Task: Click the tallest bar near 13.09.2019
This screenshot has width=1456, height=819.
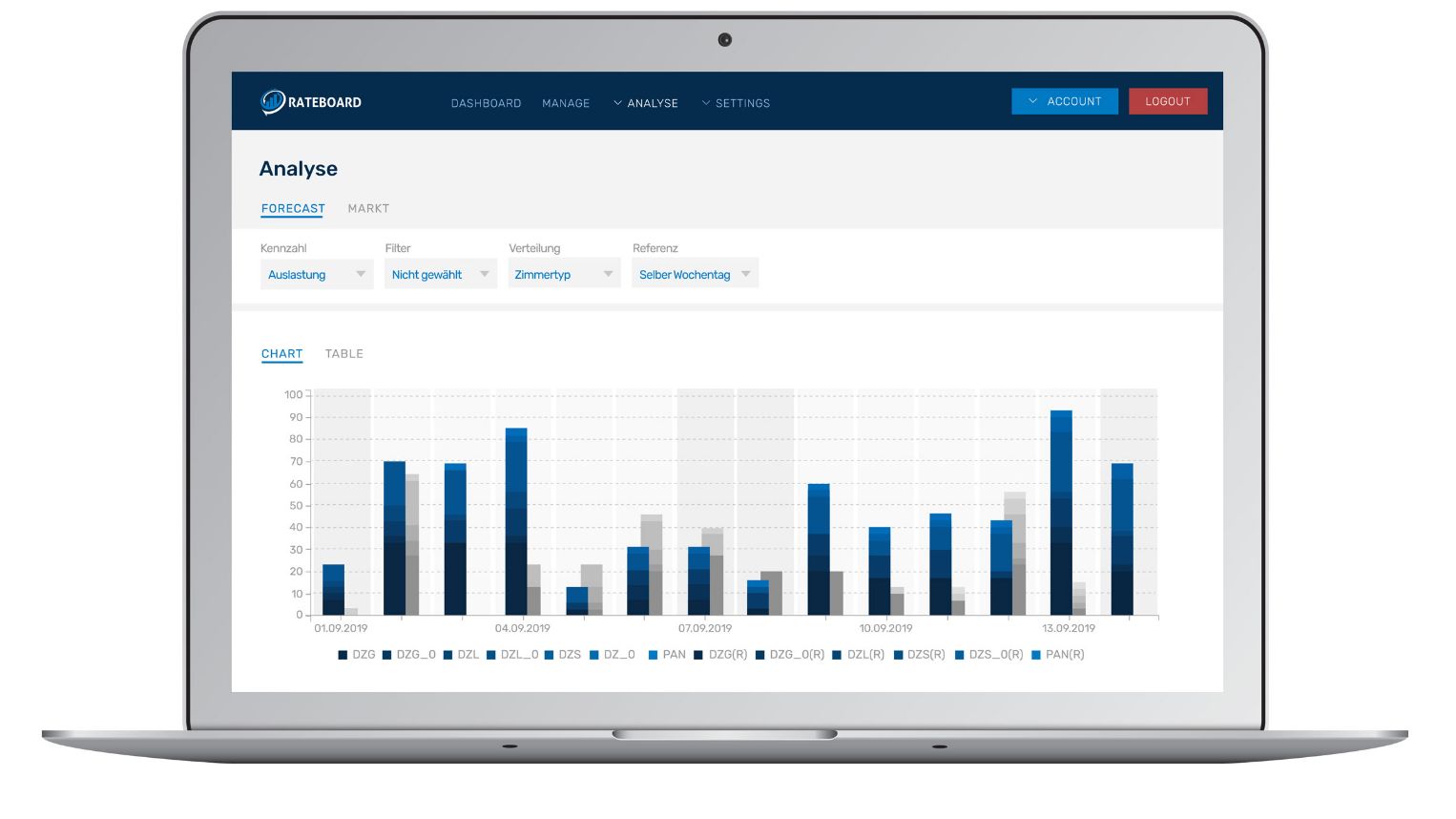Action: click(x=1061, y=513)
